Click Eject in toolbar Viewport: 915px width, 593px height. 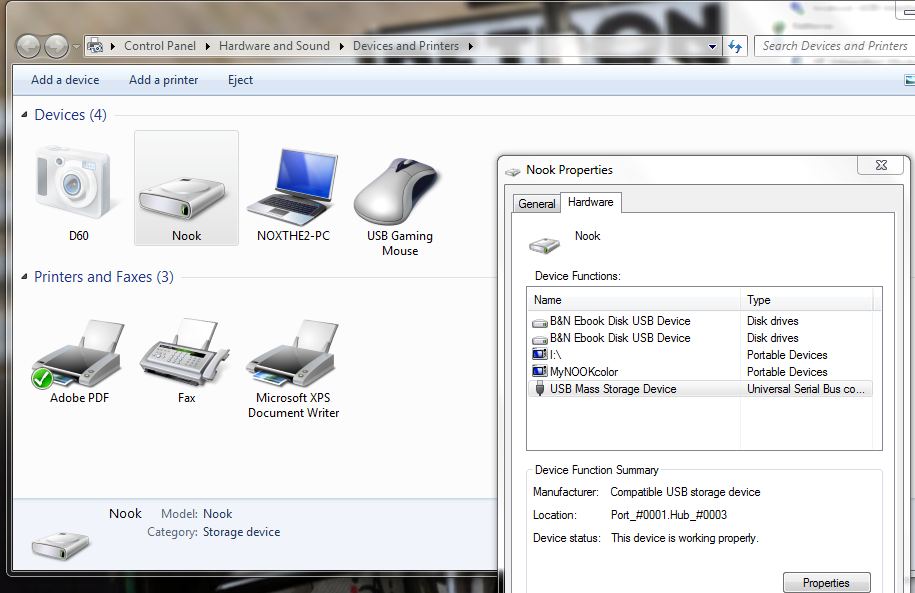click(x=240, y=80)
